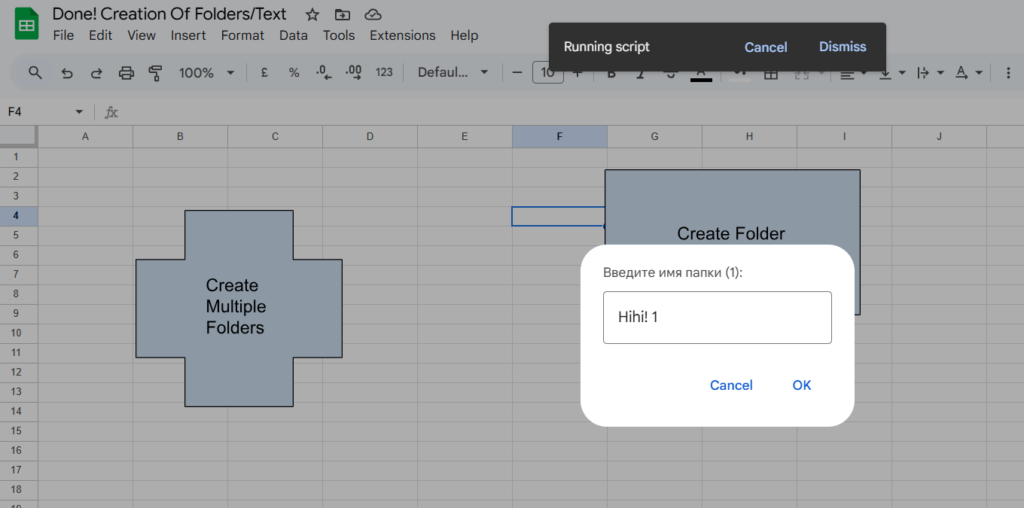Screen dimensions: 1024x508
Task: Decrease decimal places
Action: pos(324,72)
